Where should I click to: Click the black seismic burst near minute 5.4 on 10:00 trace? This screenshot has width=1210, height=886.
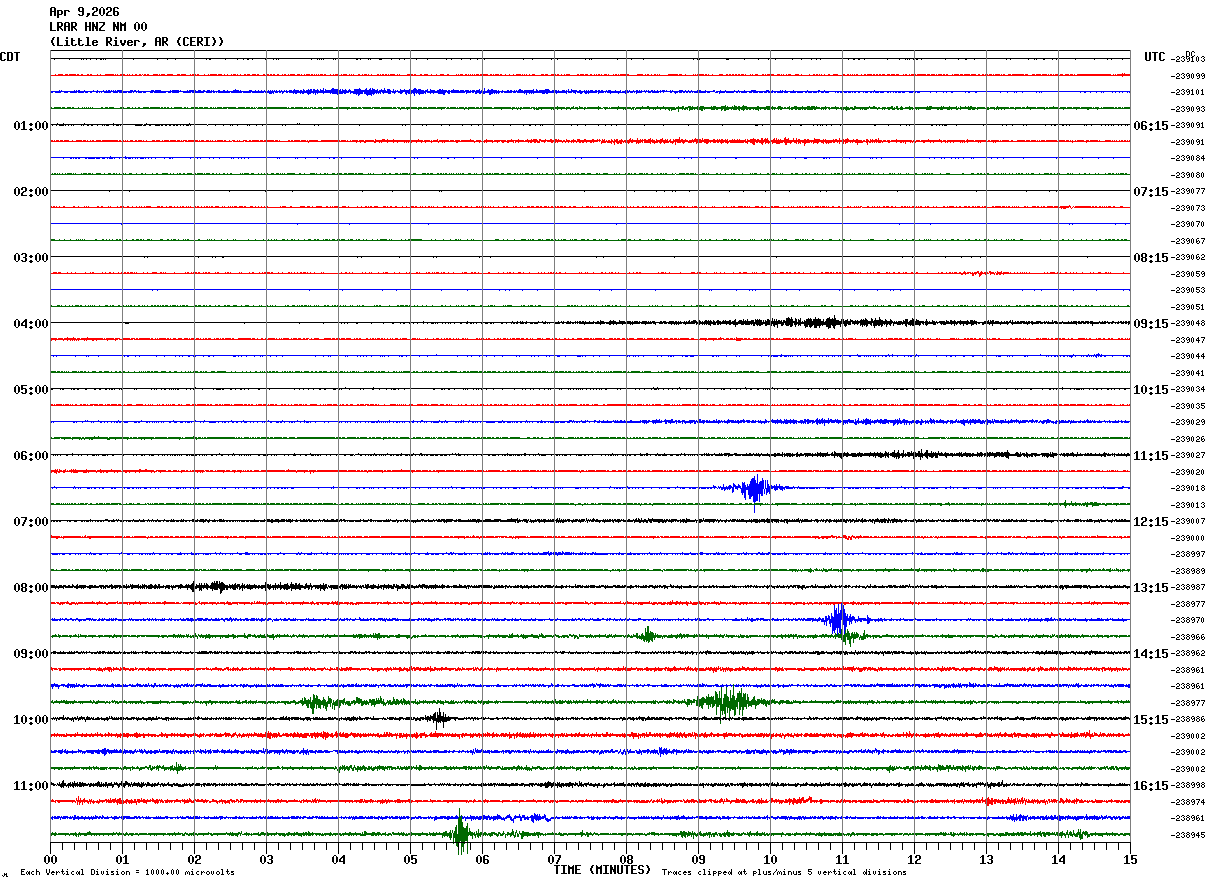(438, 717)
